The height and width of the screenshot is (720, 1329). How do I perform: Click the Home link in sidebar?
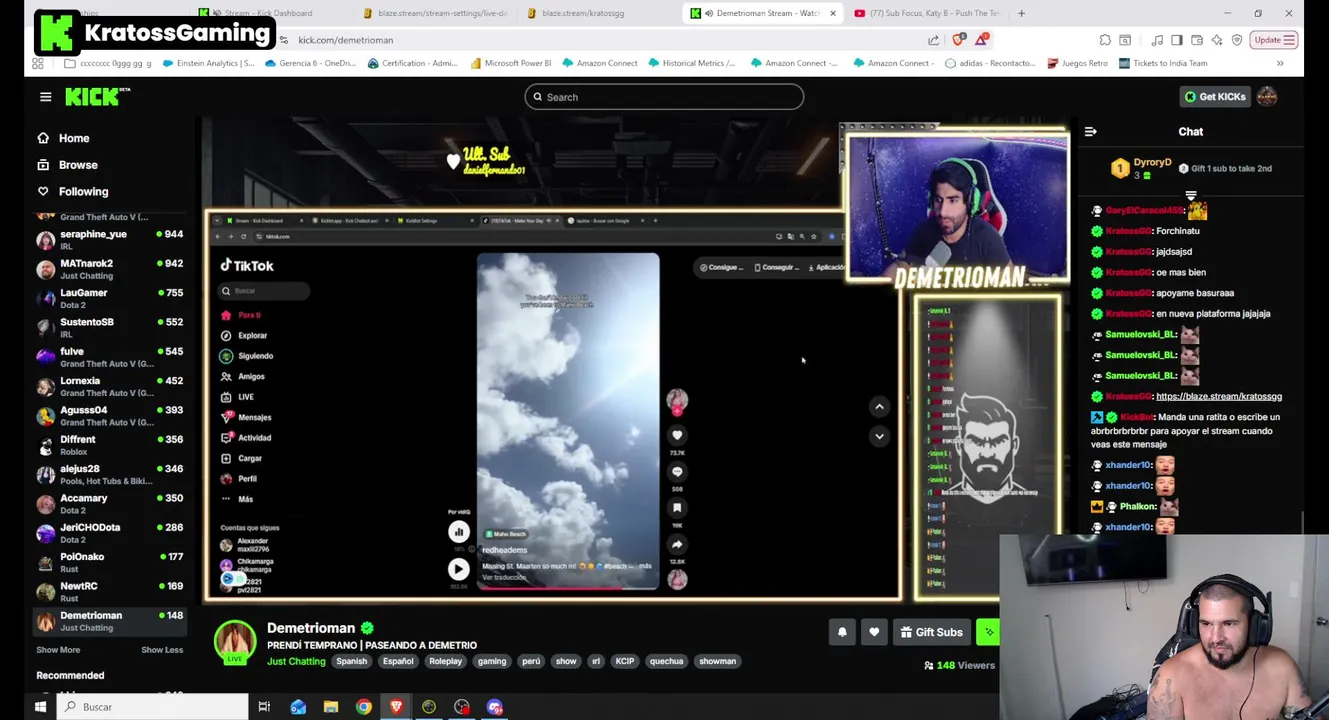tap(74, 138)
